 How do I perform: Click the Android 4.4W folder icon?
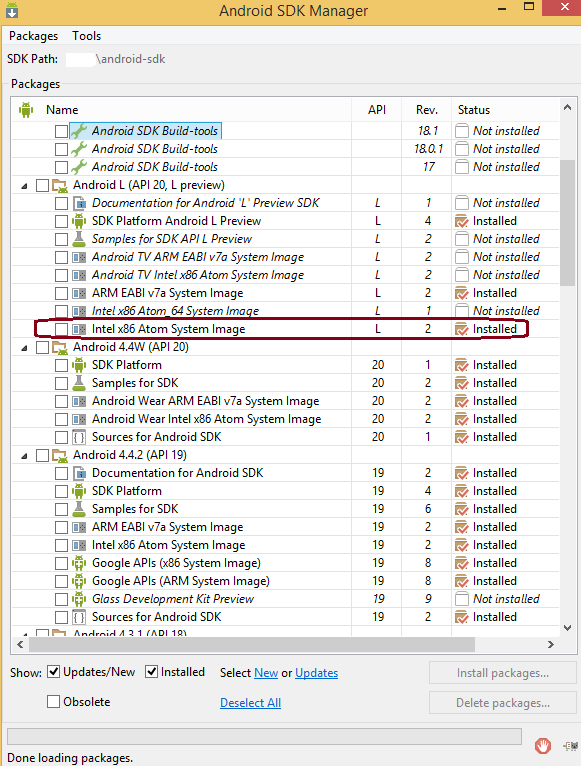click(60, 347)
